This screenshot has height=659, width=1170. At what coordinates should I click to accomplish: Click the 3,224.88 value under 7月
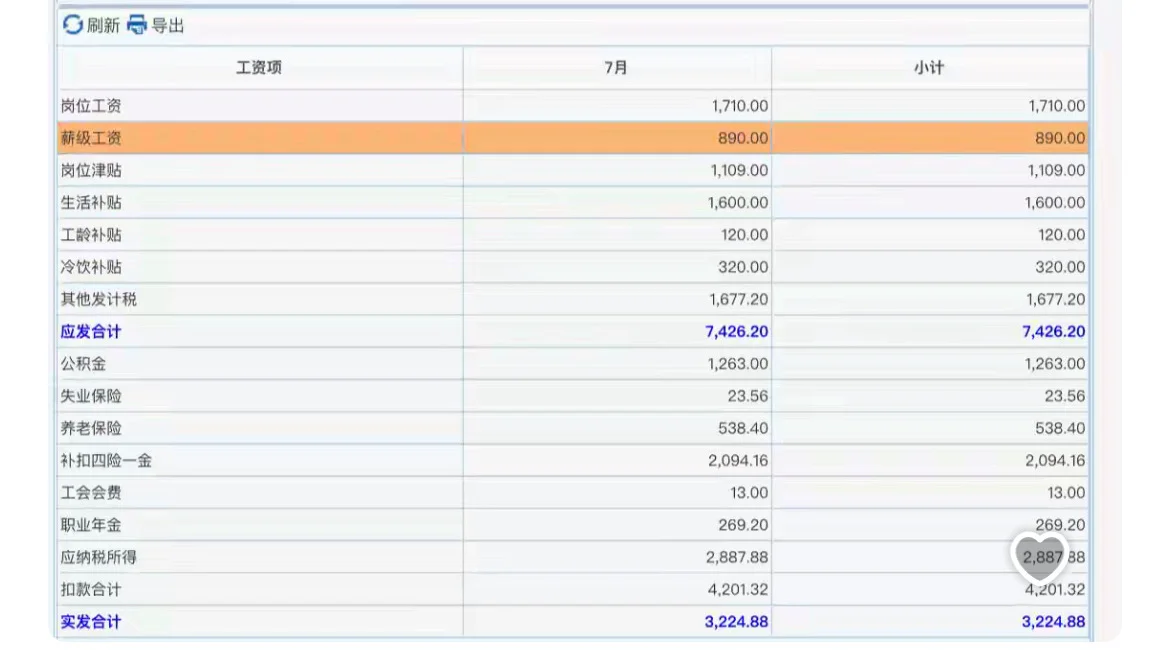(737, 621)
